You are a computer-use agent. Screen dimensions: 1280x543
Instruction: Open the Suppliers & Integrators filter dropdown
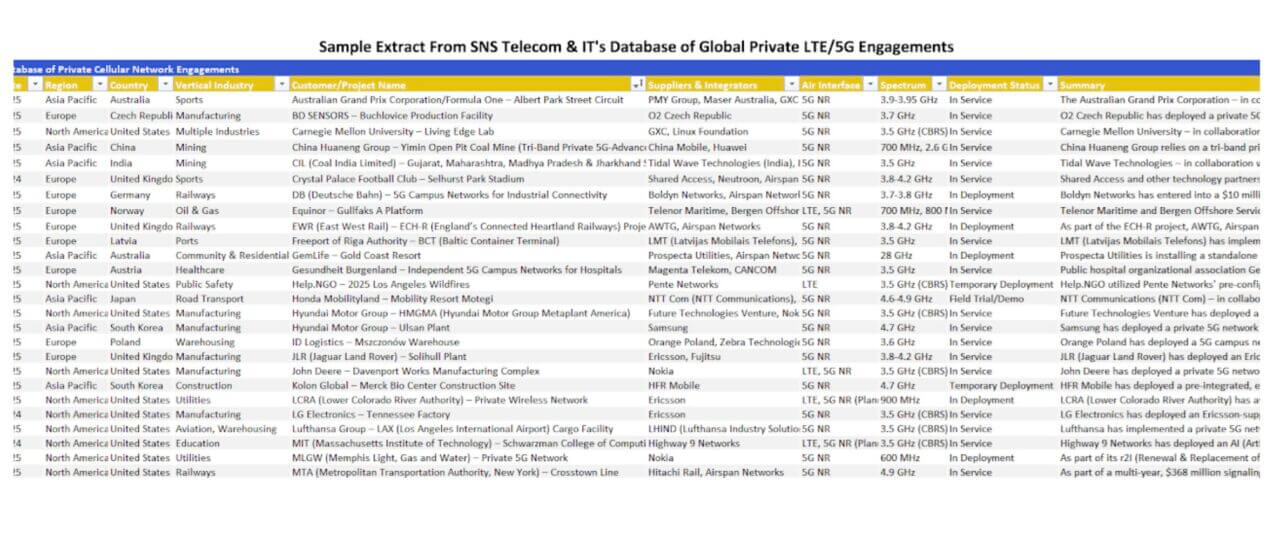pyautogui.click(x=792, y=85)
